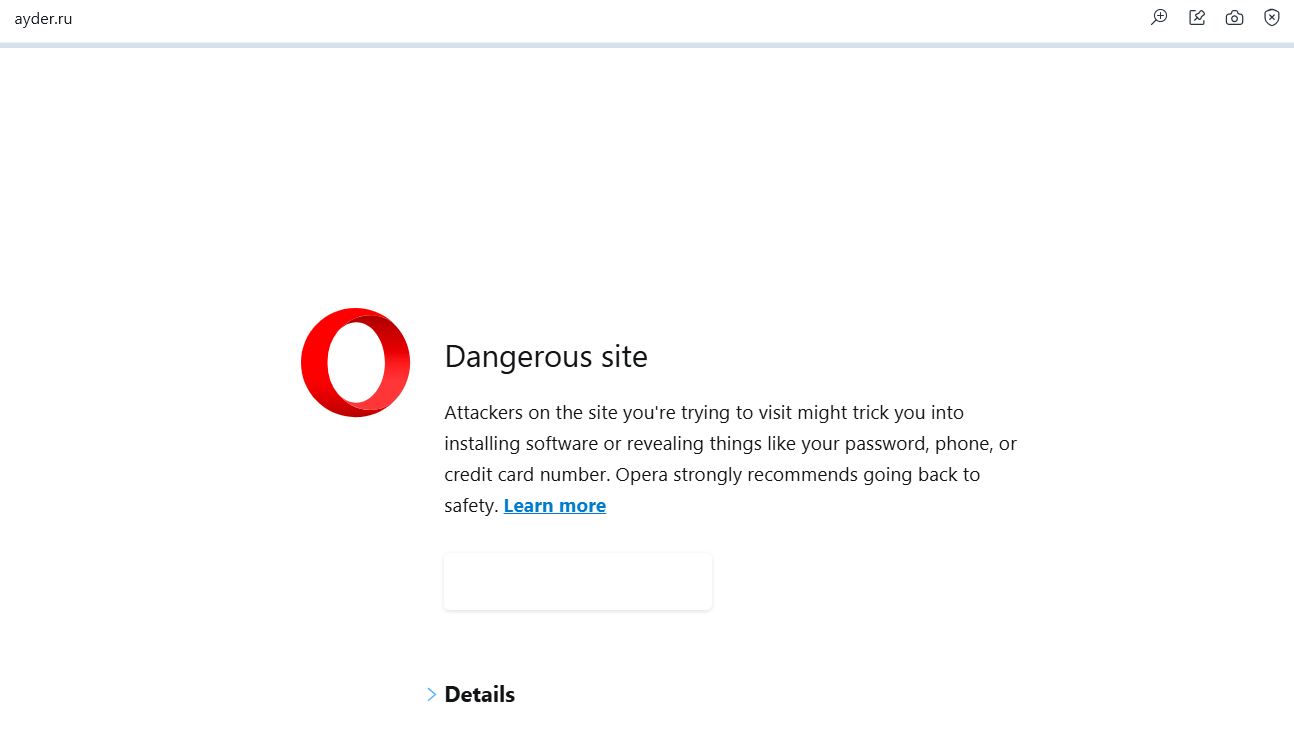Open the "Learn more" link
This screenshot has height=738, width=1294.
554,505
